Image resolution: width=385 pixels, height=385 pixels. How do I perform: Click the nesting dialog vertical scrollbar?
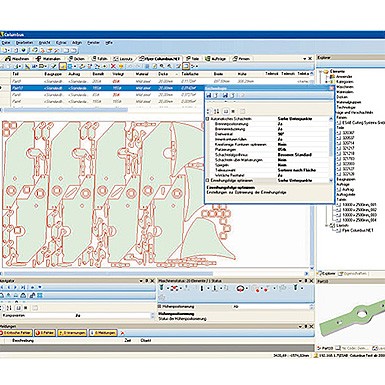(x=331, y=149)
